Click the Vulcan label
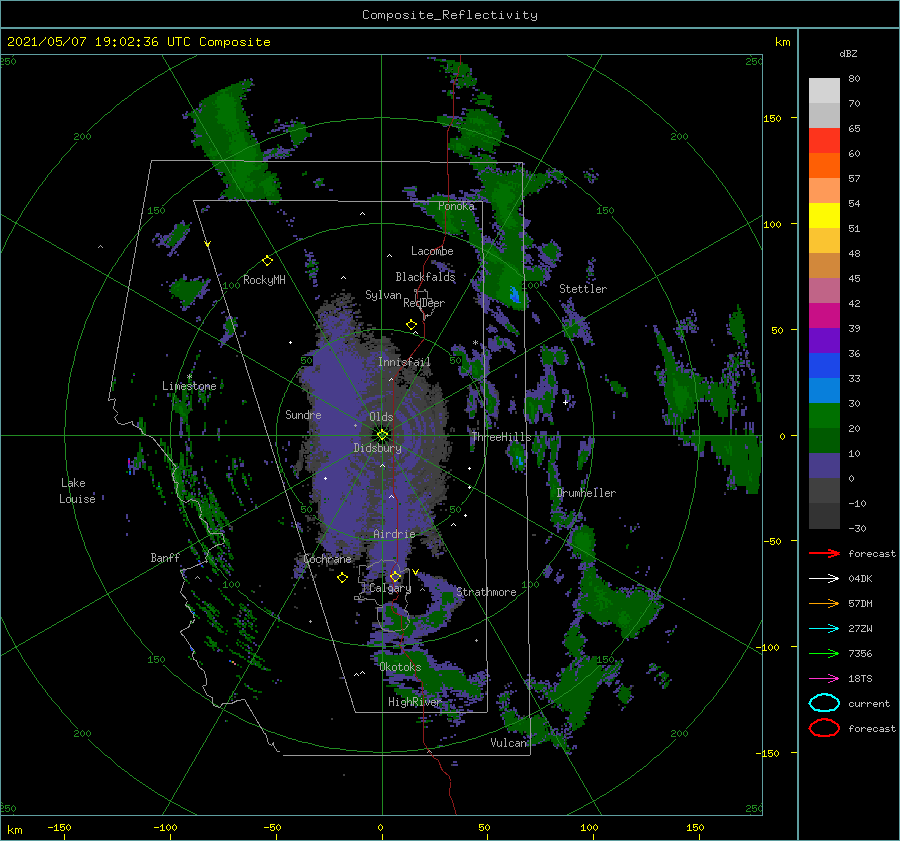The width and height of the screenshot is (900, 841). coord(508,743)
